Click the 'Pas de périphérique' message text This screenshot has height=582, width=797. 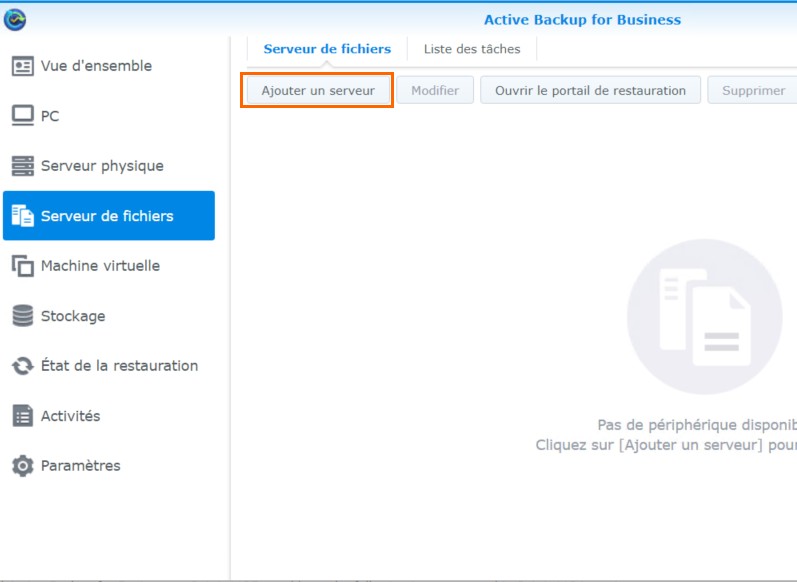(696, 424)
